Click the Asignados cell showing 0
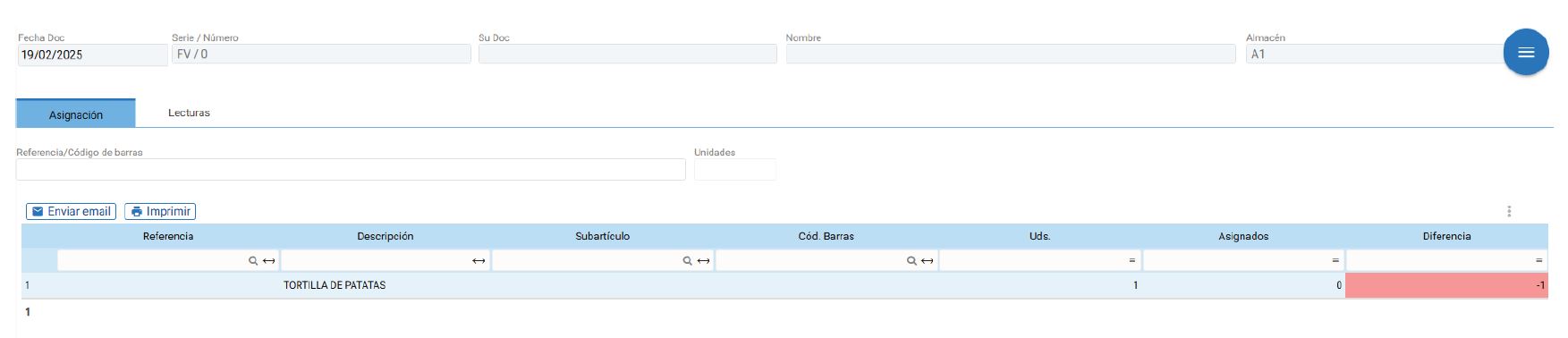This screenshot has height=338, width=1568. [1244, 285]
